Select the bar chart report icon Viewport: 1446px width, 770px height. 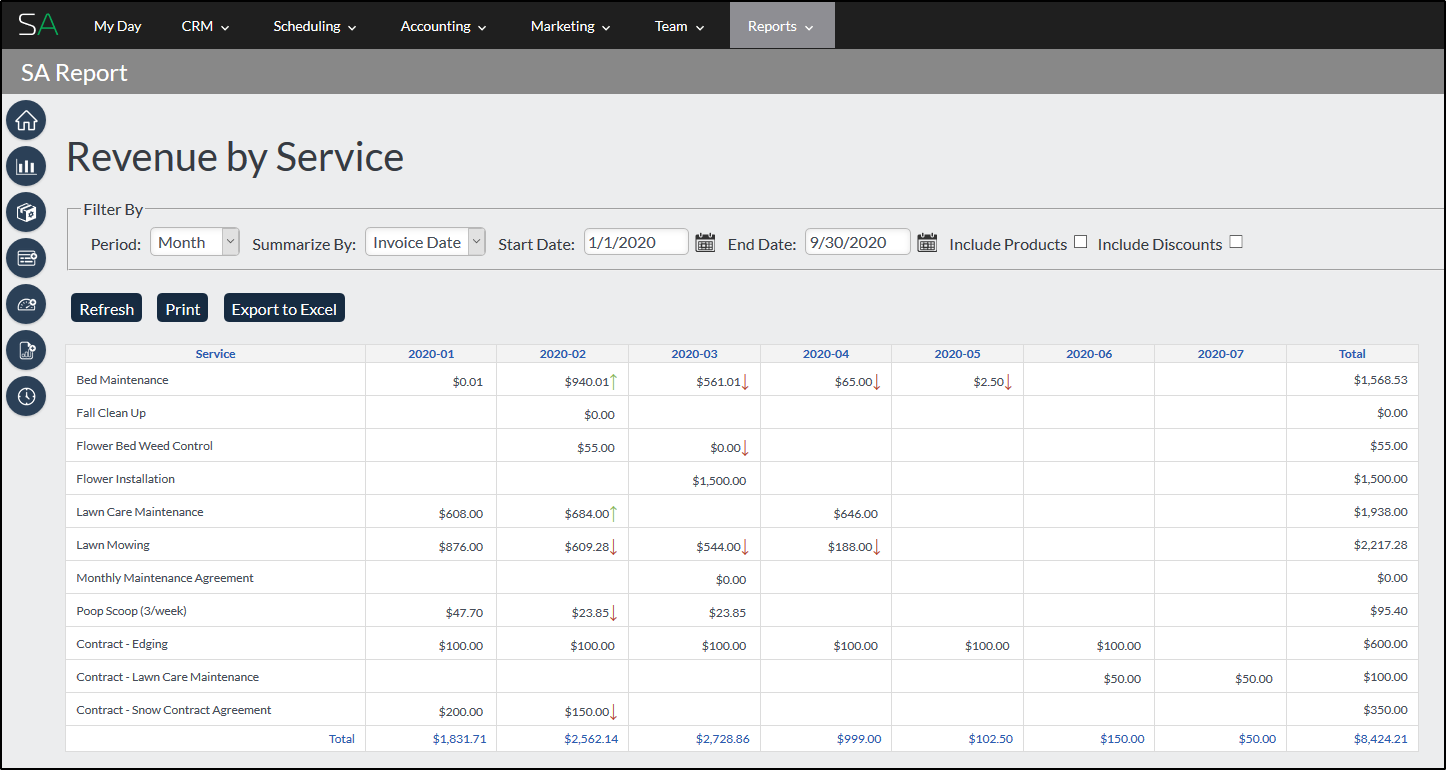tap(26, 166)
